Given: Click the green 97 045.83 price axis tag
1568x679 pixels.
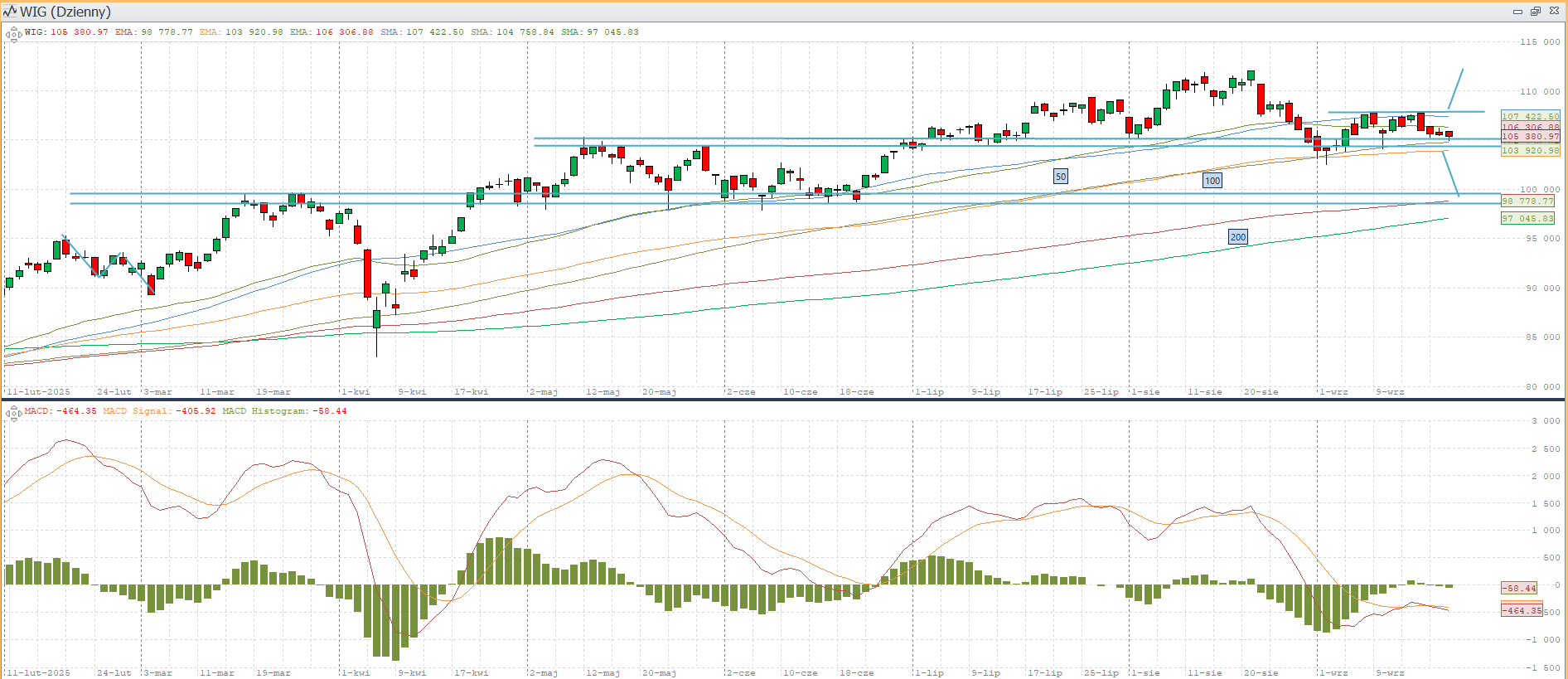Looking at the screenshot, I should click(1527, 219).
